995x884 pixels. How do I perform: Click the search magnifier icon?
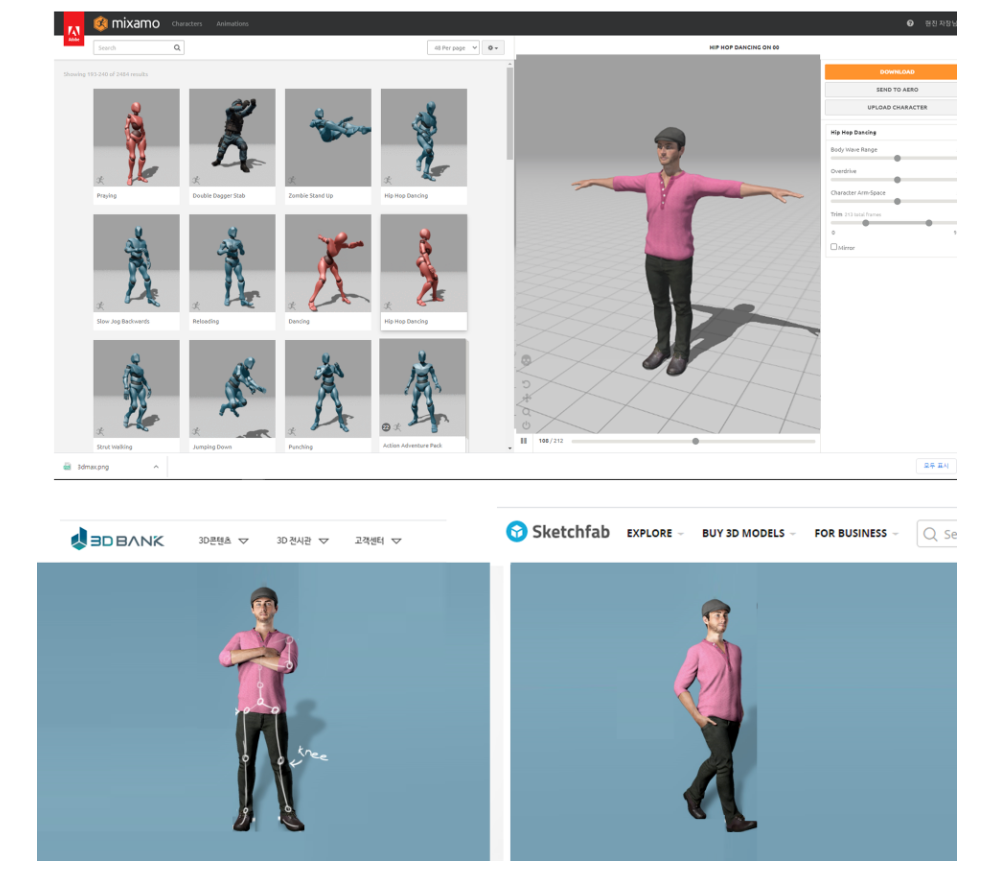click(x=177, y=47)
